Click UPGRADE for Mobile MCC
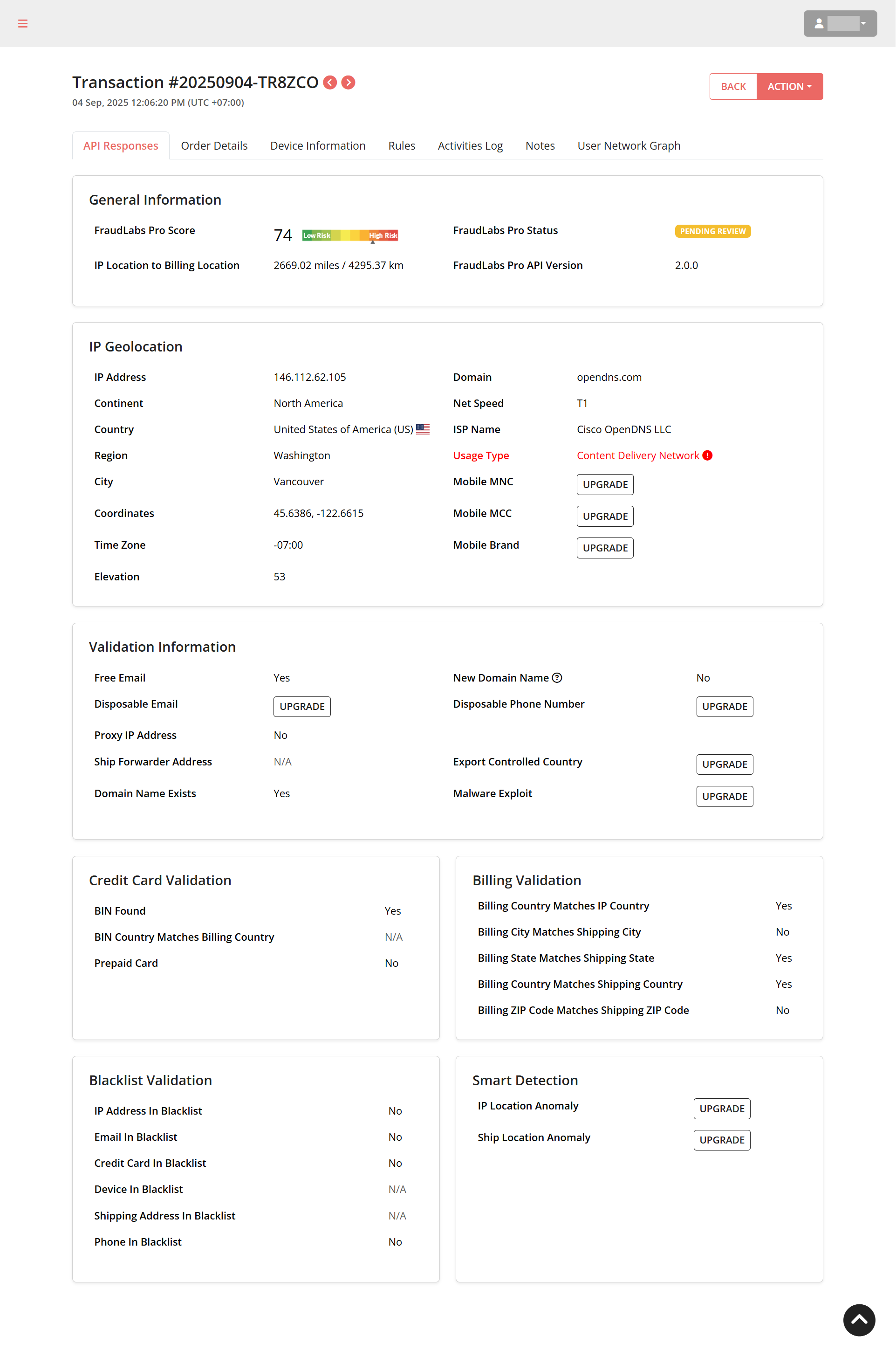The width and height of the screenshot is (896, 1364). click(x=605, y=517)
